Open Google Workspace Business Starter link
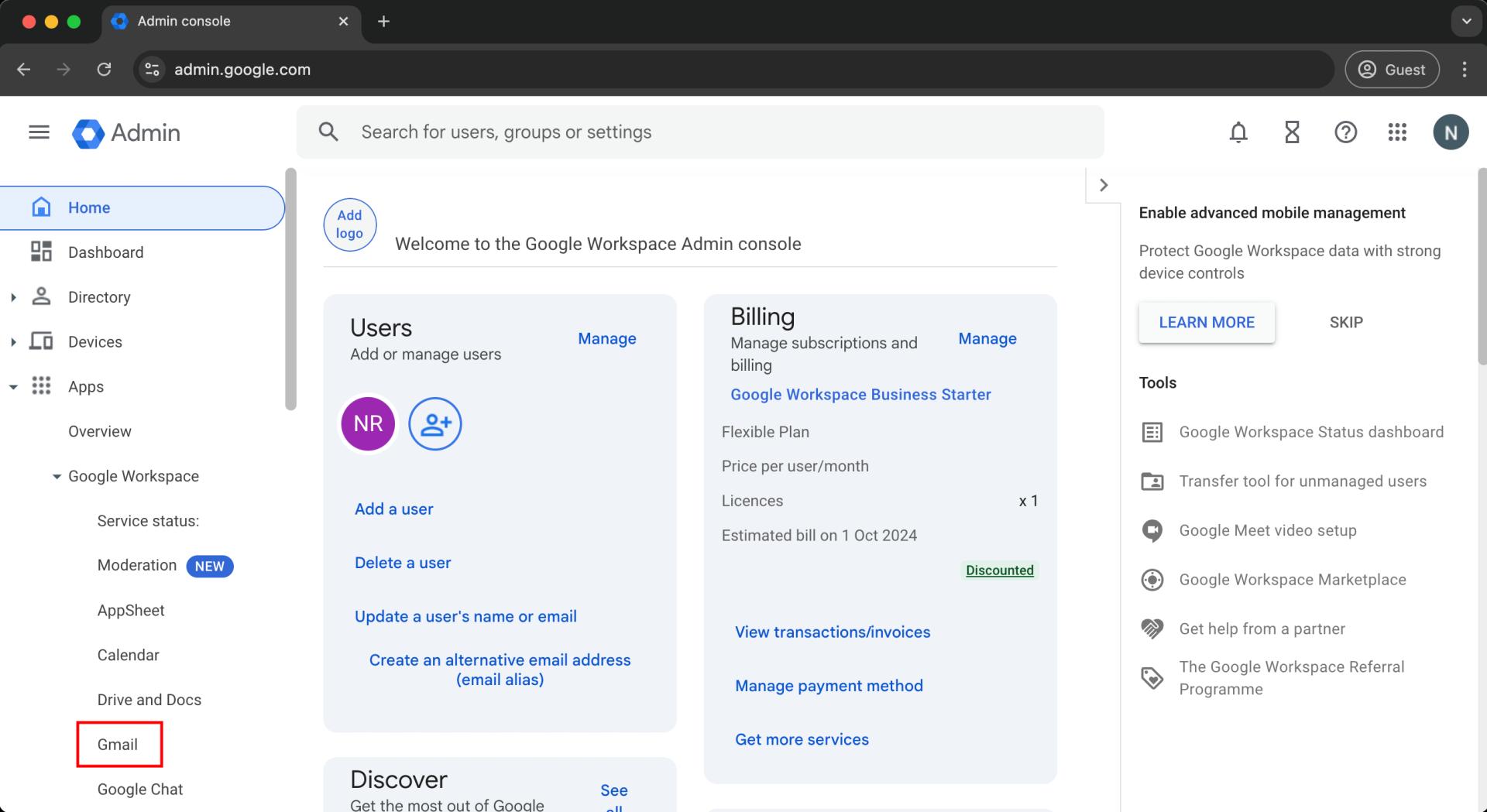Viewport: 1487px width, 812px height. click(860, 394)
